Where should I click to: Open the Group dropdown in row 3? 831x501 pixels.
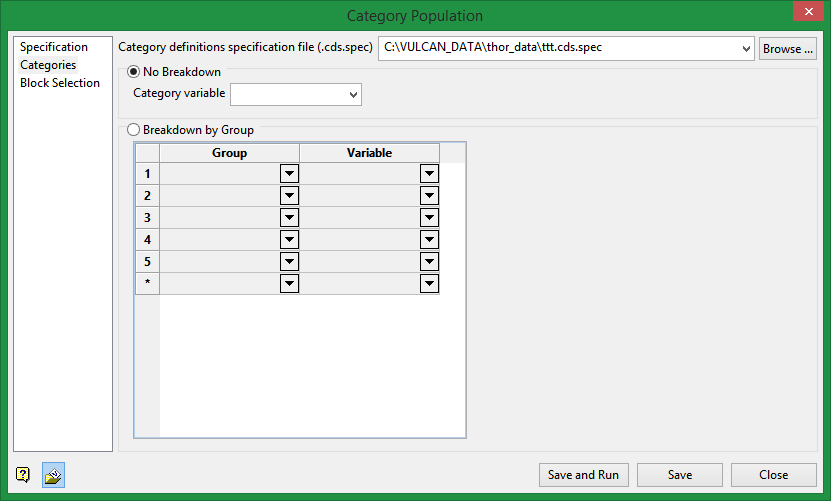289,218
